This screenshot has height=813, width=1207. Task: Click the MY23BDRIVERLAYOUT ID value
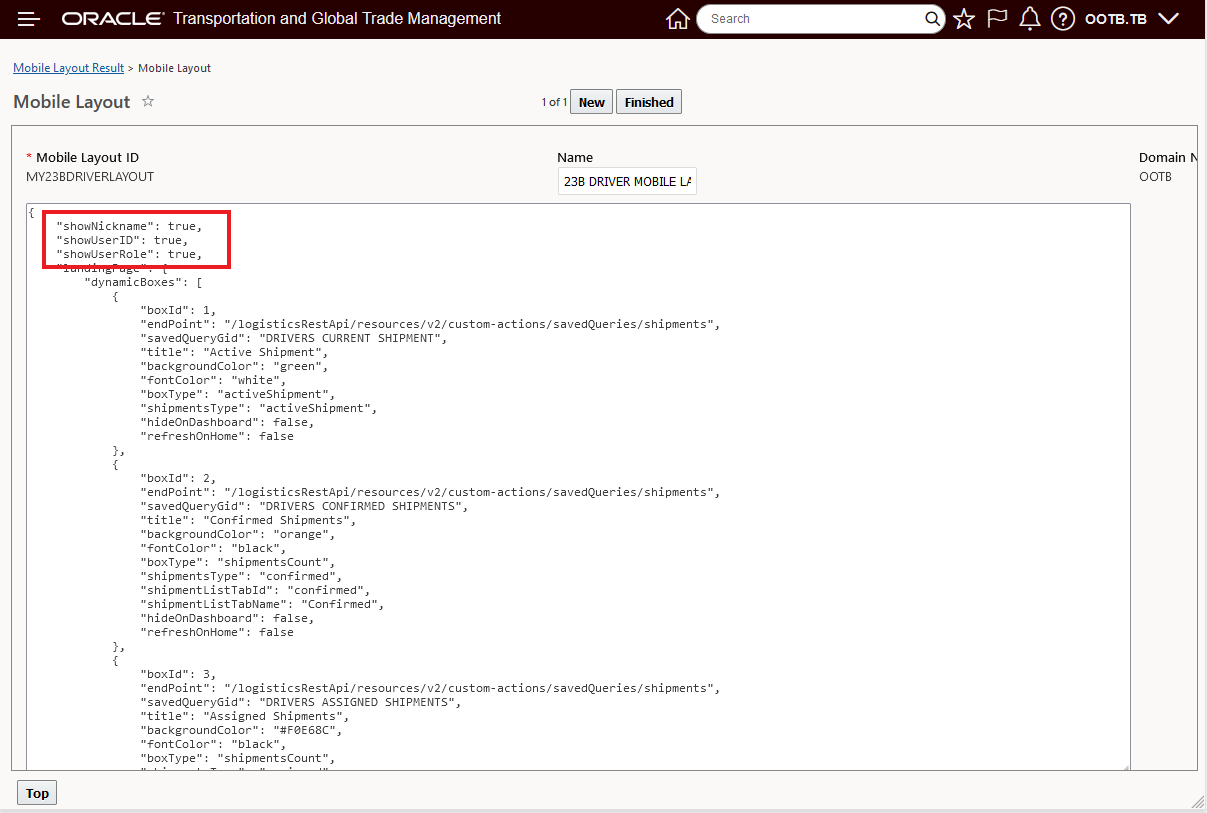(x=90, y=177)
